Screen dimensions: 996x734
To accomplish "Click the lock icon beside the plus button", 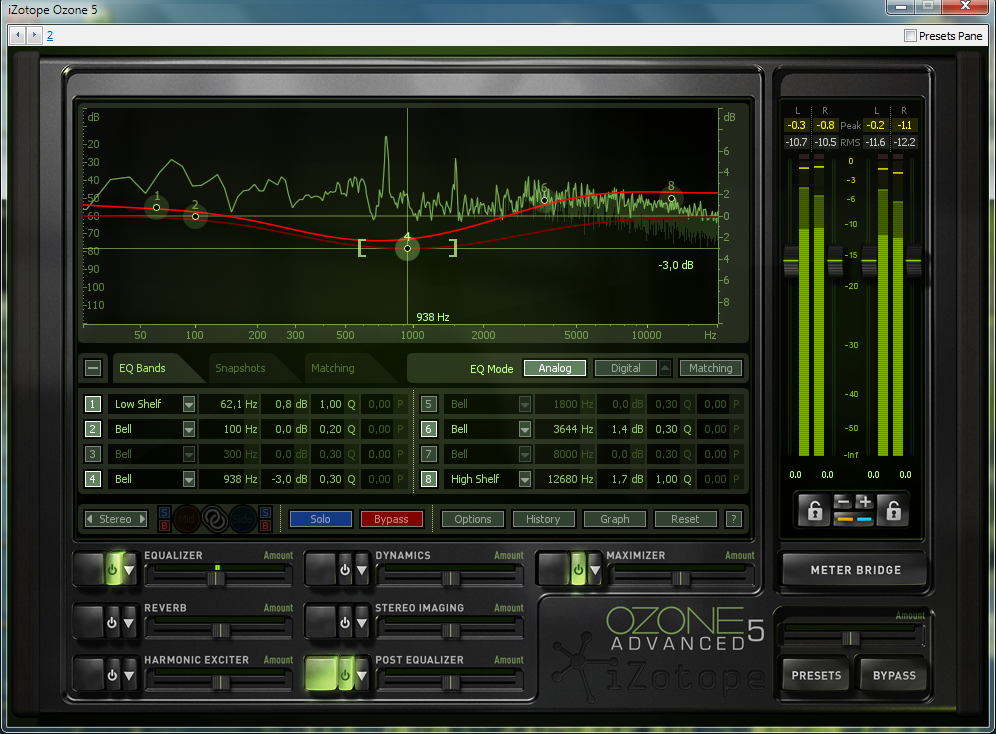I will [893, 510].
